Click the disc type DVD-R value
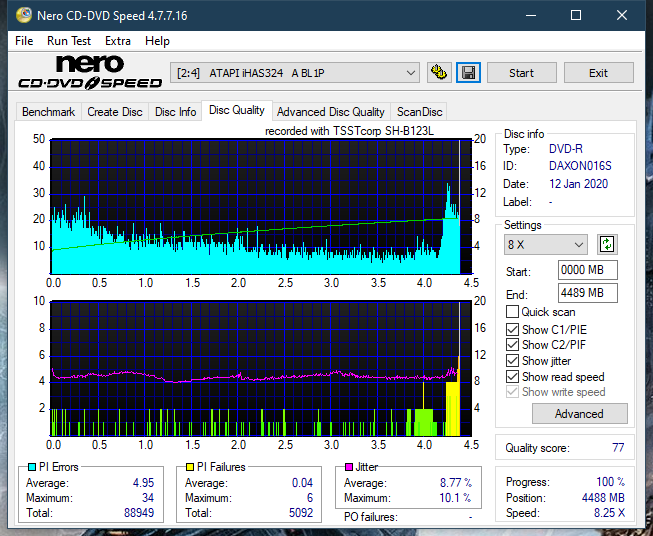 coord(566,149)
